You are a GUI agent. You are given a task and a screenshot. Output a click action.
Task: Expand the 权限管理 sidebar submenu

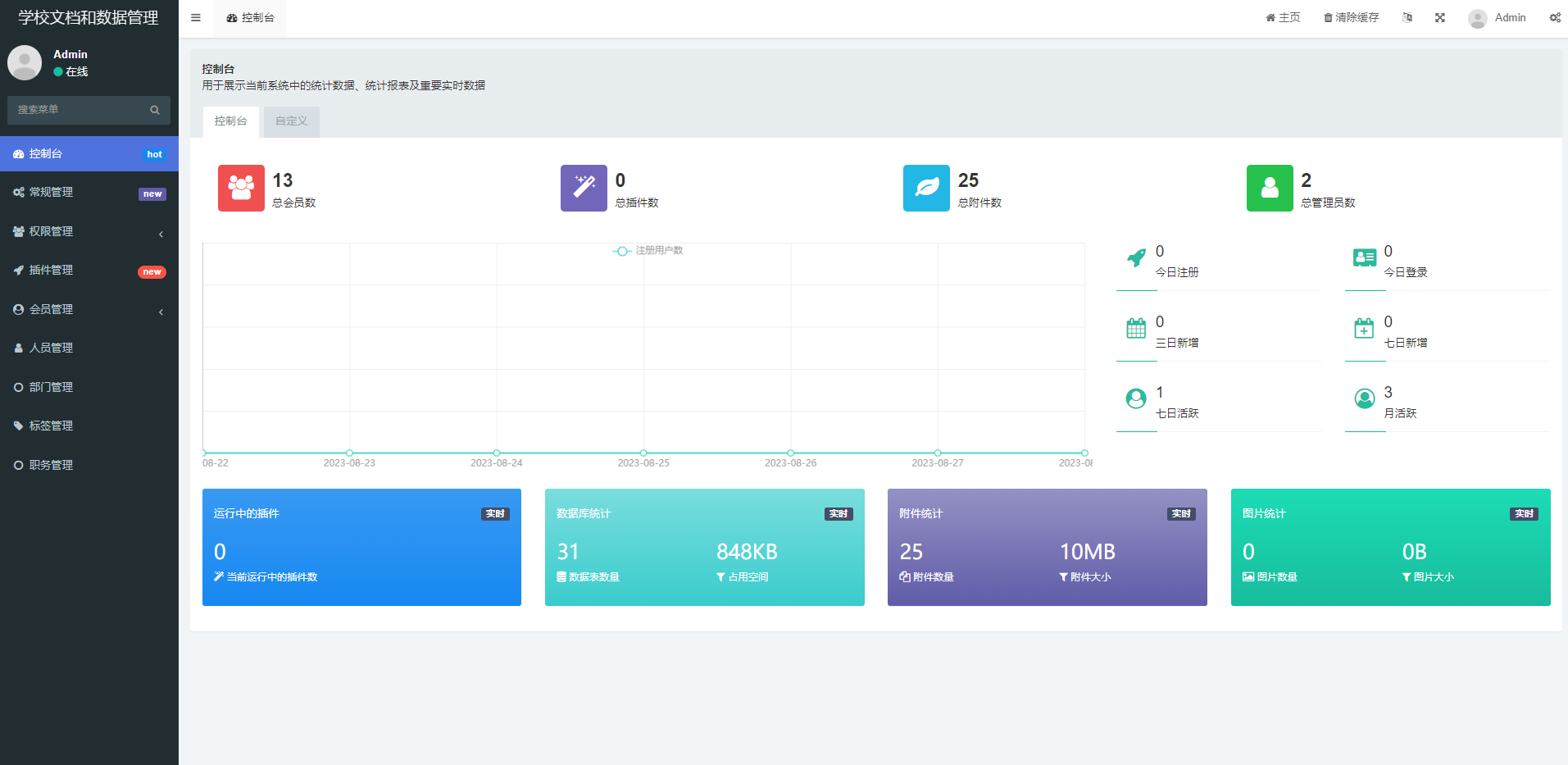[89, 232]
